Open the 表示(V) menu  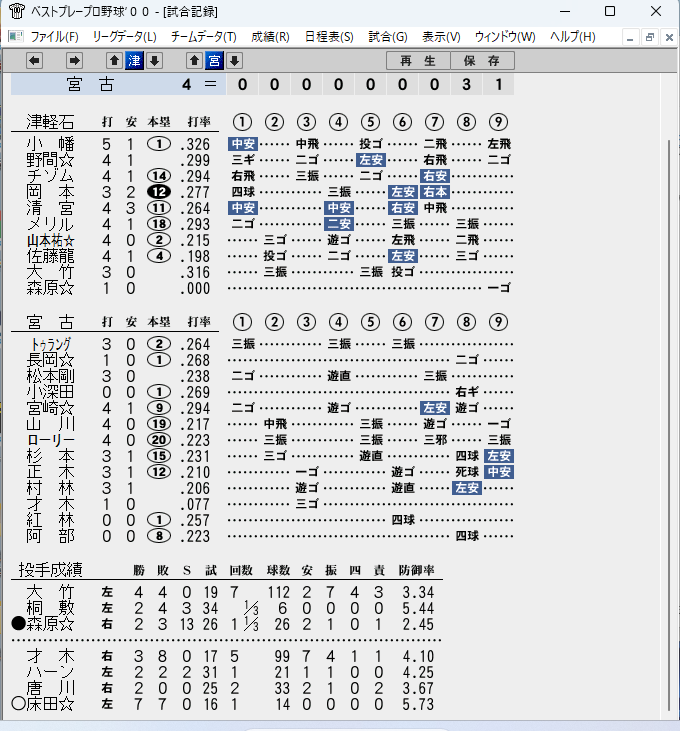(441, 36)
